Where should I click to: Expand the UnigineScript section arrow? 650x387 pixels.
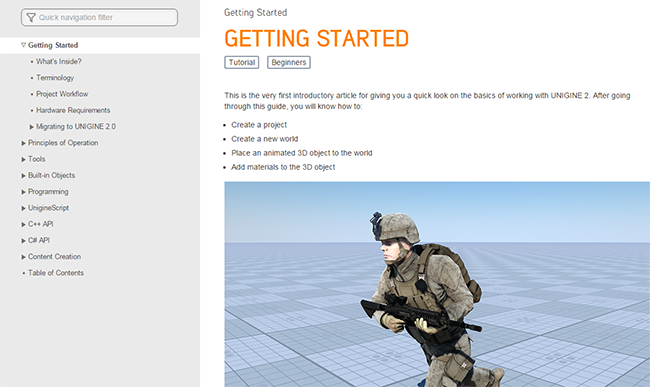23,208
